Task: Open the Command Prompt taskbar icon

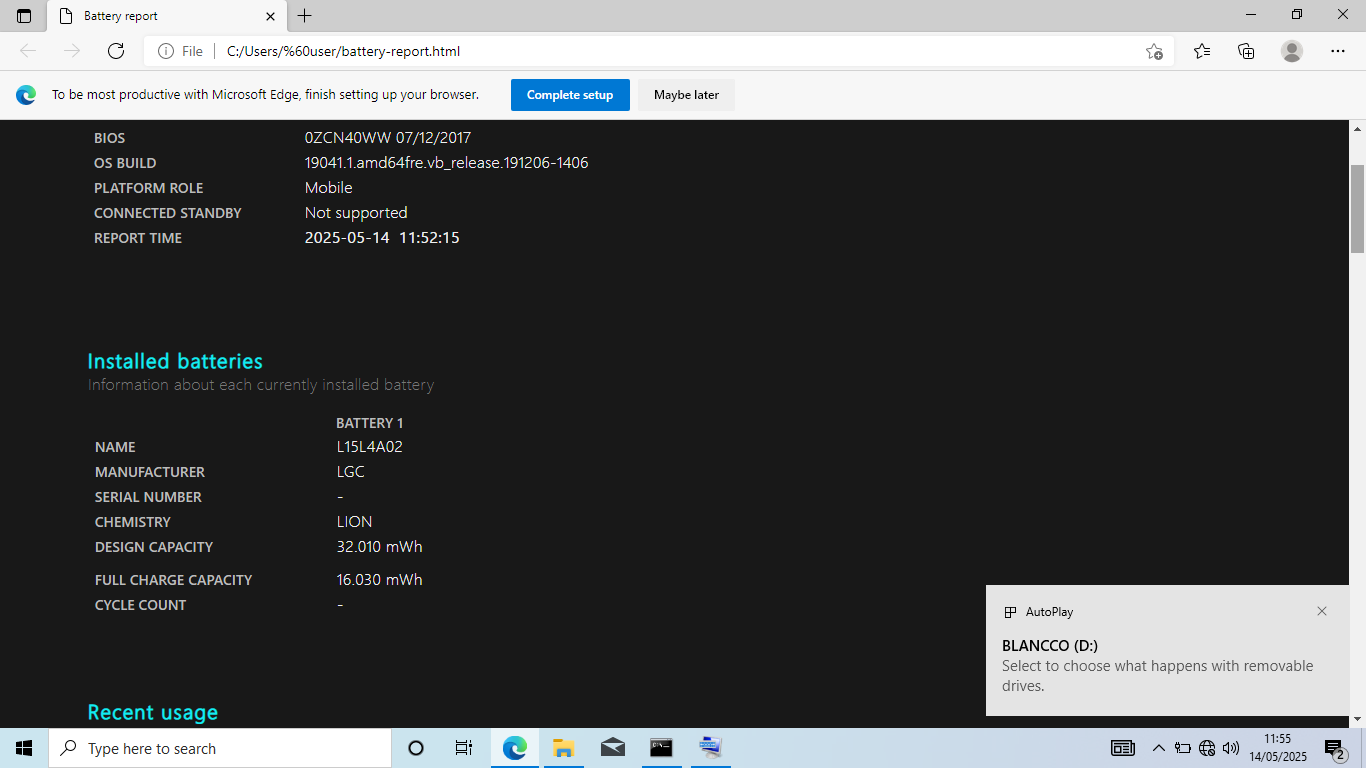Action: [661, 748]
